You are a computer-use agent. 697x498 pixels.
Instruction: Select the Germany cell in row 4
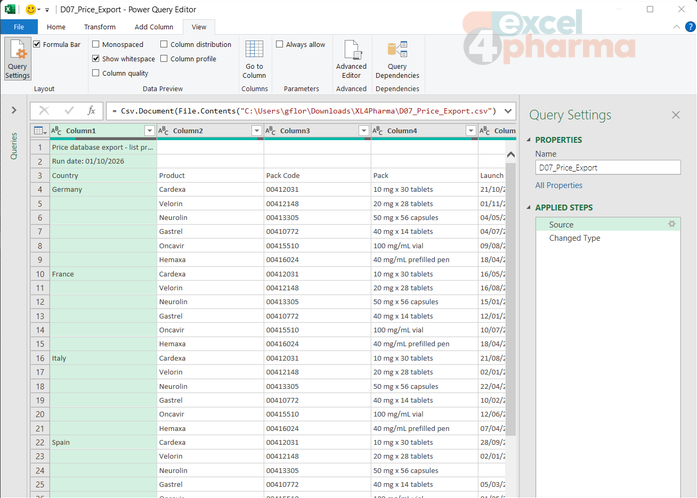click(103, 189)
